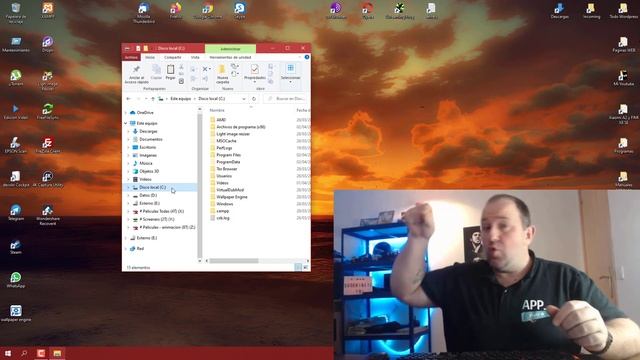Switch to Inicio ribbon tab
The height and width of the screenshot is (360, 640).
click(x=150, y=57)
